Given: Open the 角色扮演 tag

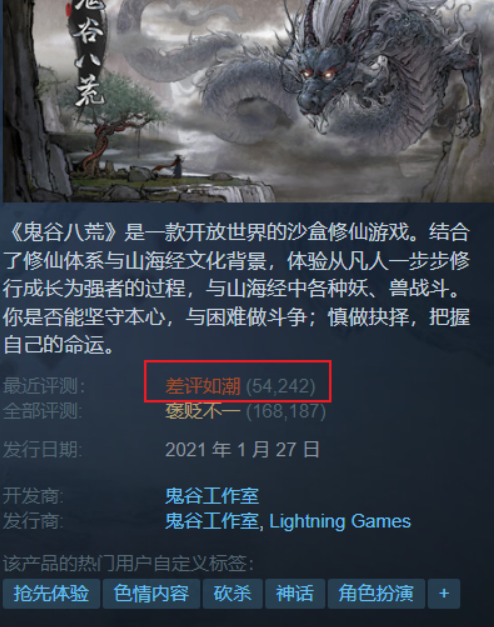Looking at the screenshot, I should (x=376, y=593).
